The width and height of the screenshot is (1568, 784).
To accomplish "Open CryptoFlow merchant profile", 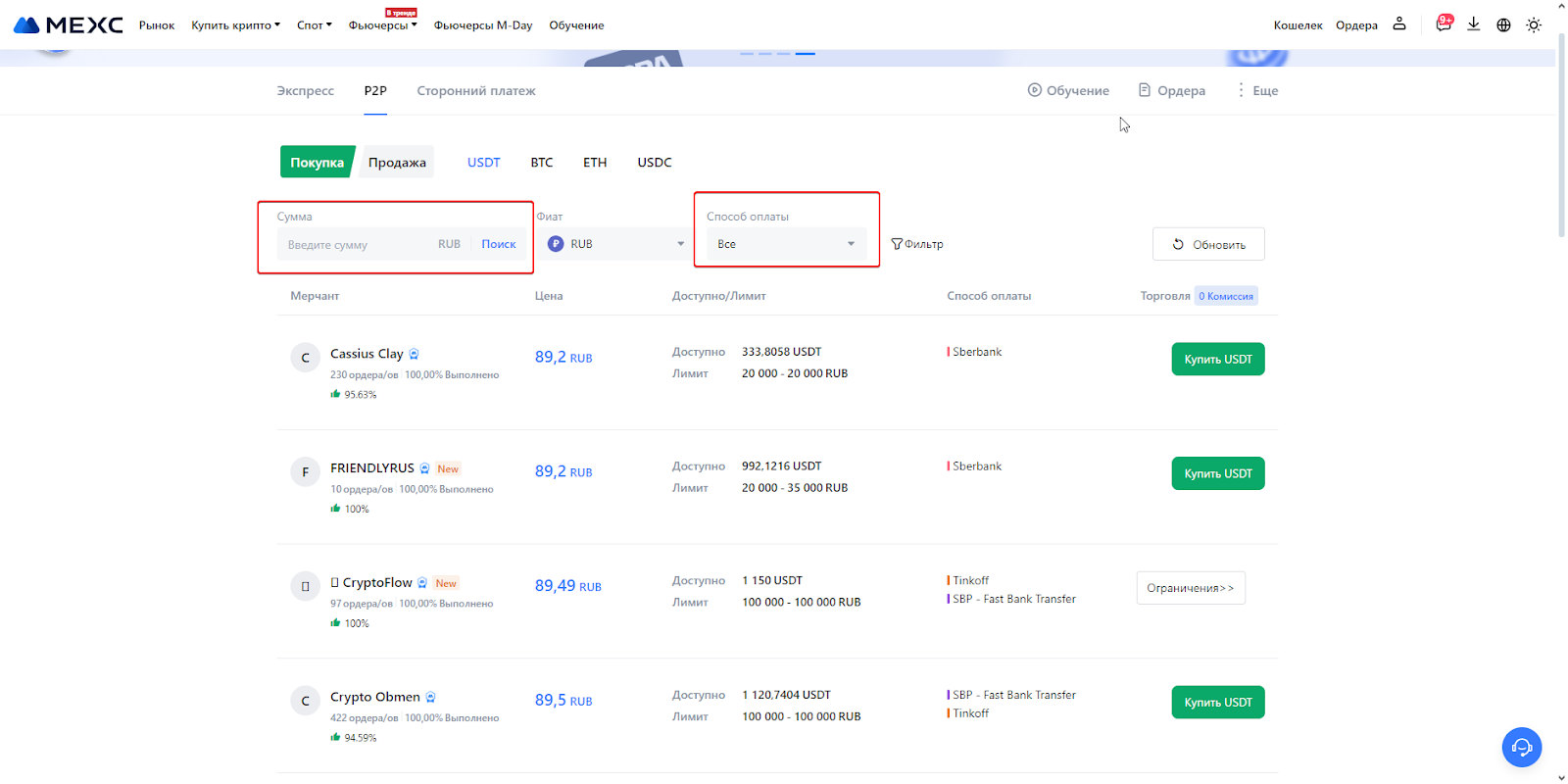I will (x=371, y=583).
